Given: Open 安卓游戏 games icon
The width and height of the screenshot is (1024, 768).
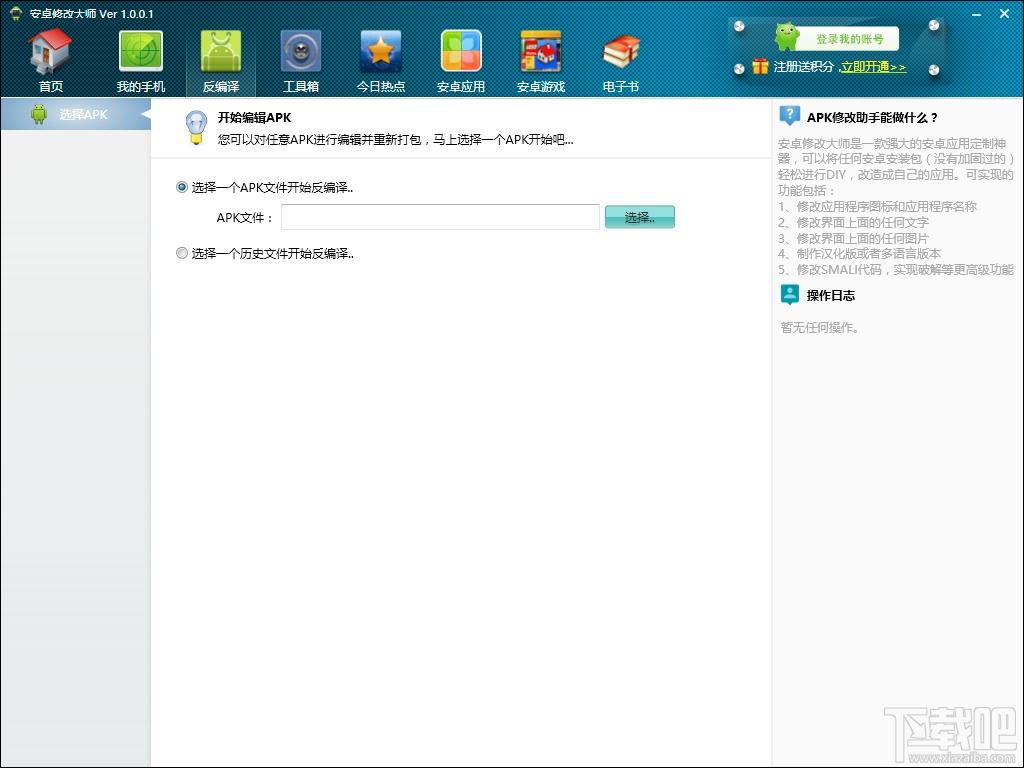Looking at the screenshot, I should [x=541, y=51].
